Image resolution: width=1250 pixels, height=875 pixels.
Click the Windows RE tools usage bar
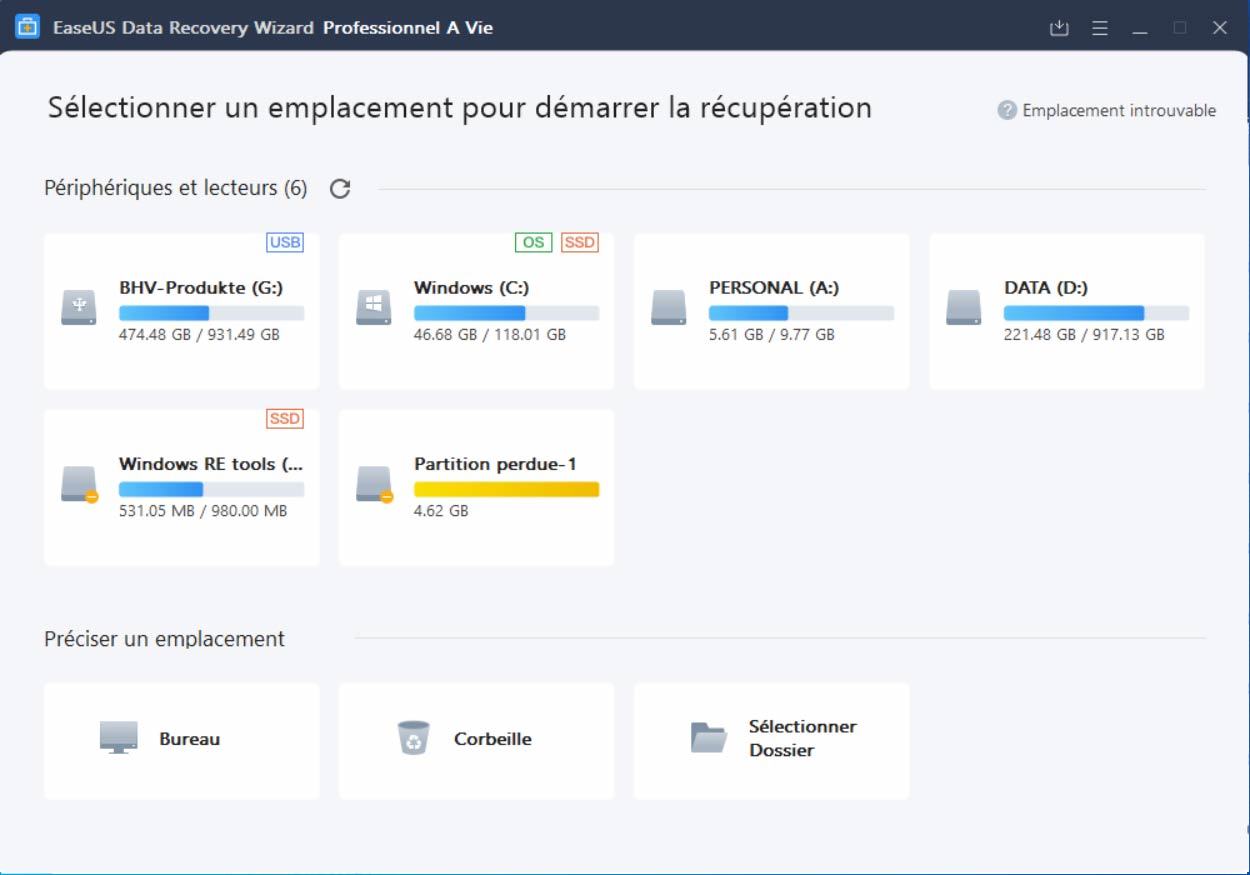point(211,489)
